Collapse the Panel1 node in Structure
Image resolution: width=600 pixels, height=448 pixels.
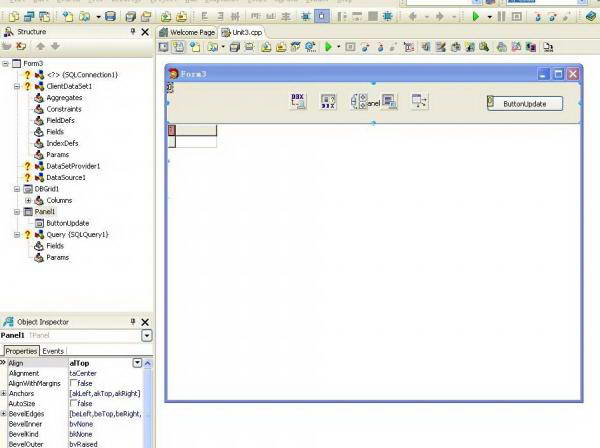click(17, 212)
